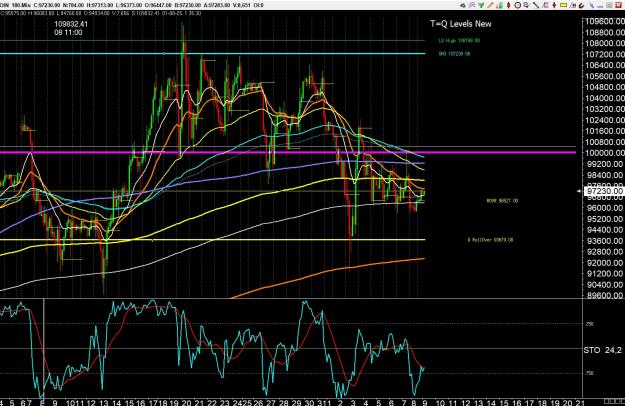This screenshot has height=406, width=625.
Task: Click the date 21 on the time axis
Action: [x=580, y=402]
